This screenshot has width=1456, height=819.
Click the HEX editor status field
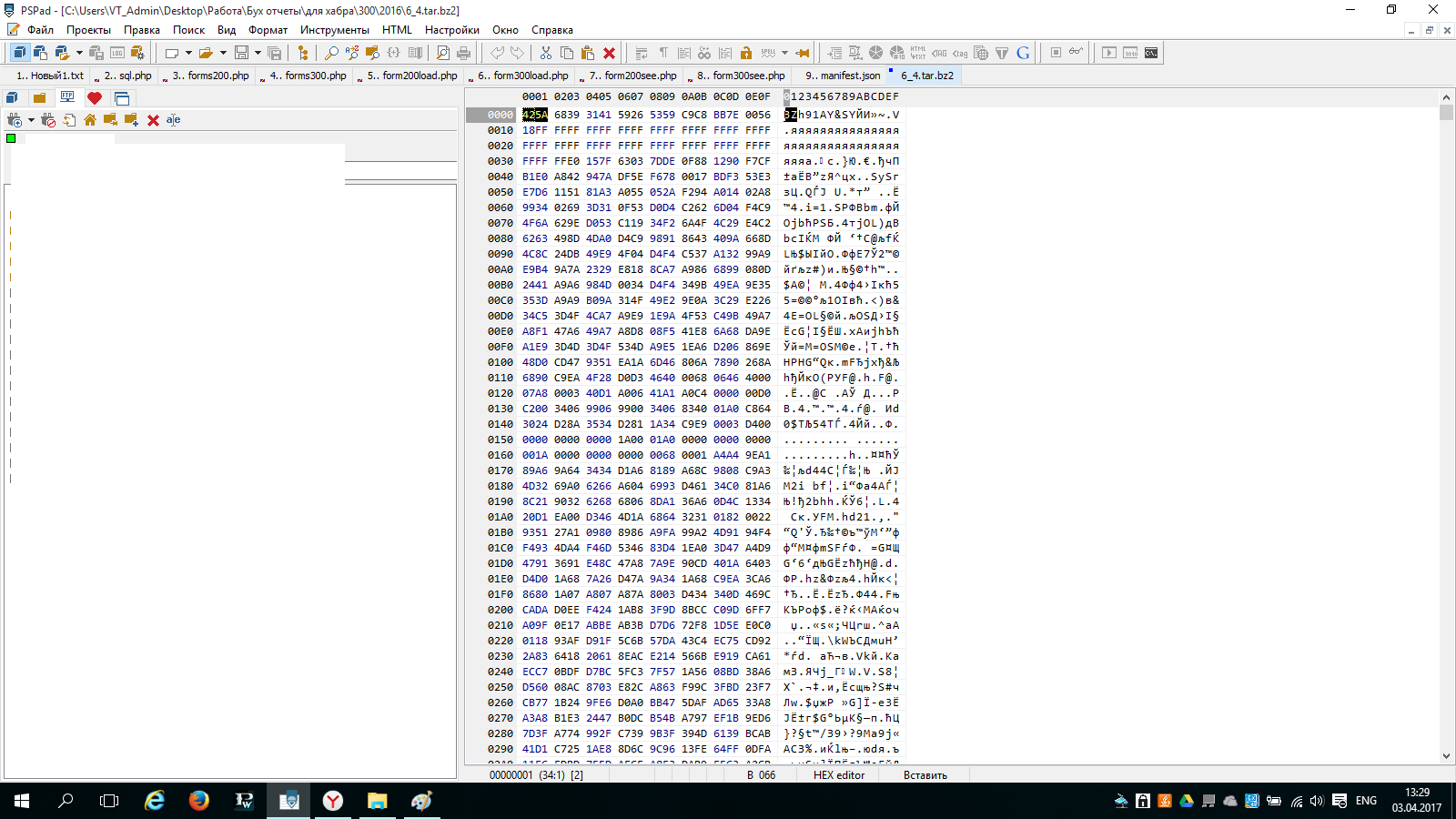(x=839, y=775)
